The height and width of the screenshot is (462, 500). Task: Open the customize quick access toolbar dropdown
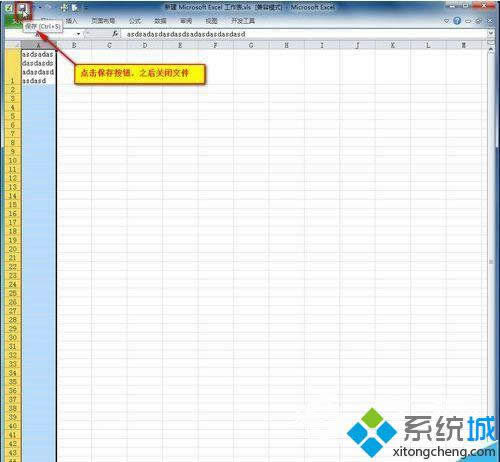pos(86,7)
